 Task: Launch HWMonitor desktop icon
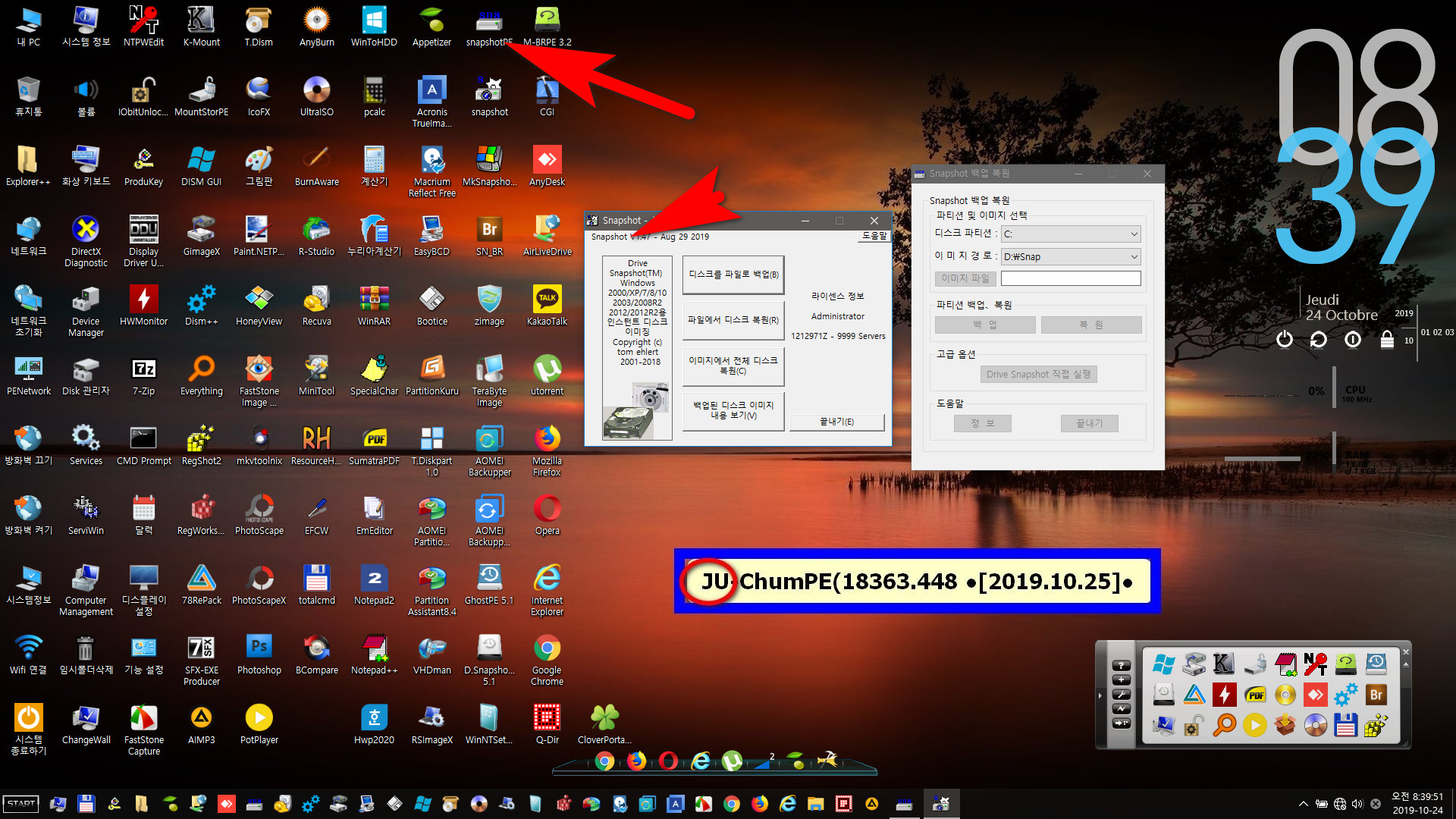143,305
